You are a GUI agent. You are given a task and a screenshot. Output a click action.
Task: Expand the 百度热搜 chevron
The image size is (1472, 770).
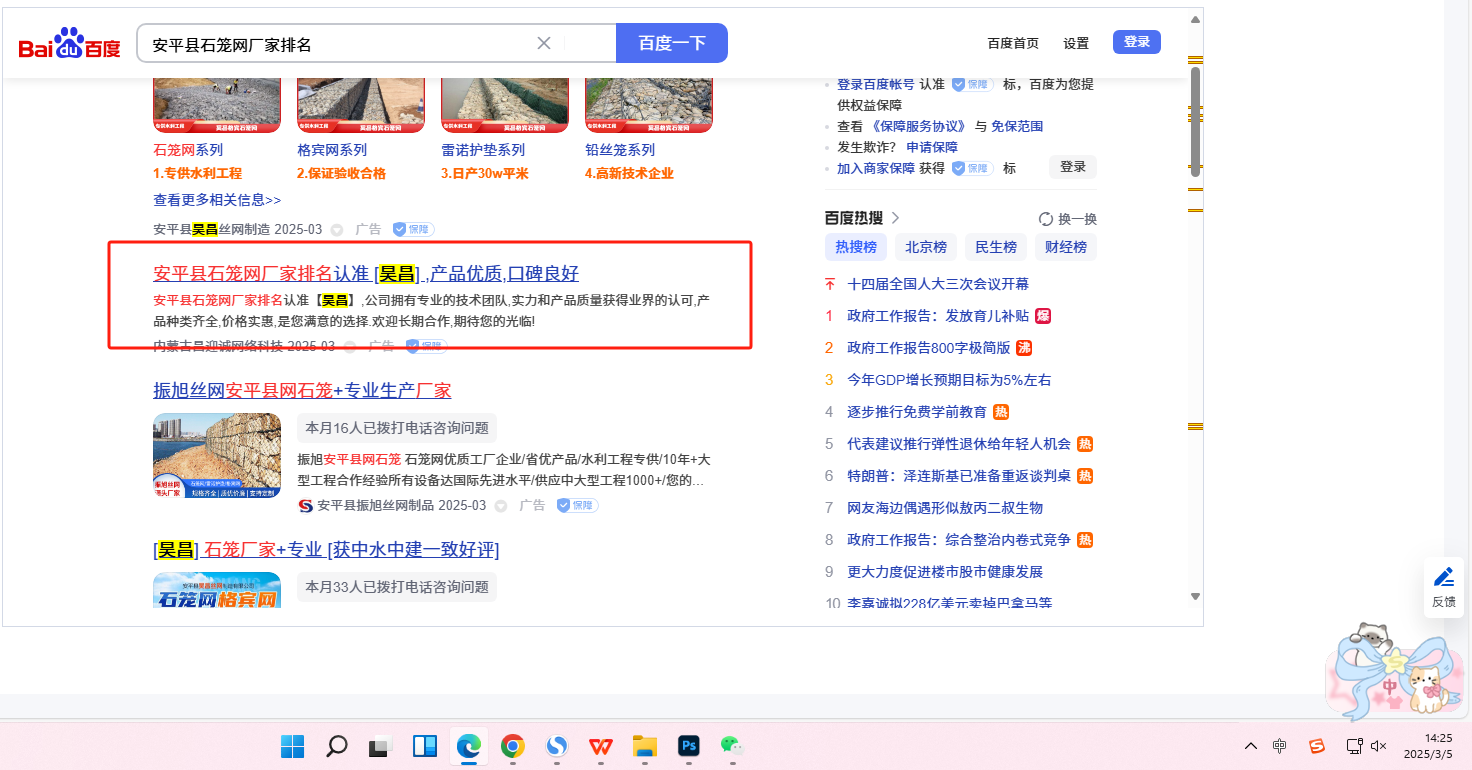point(895,218)
